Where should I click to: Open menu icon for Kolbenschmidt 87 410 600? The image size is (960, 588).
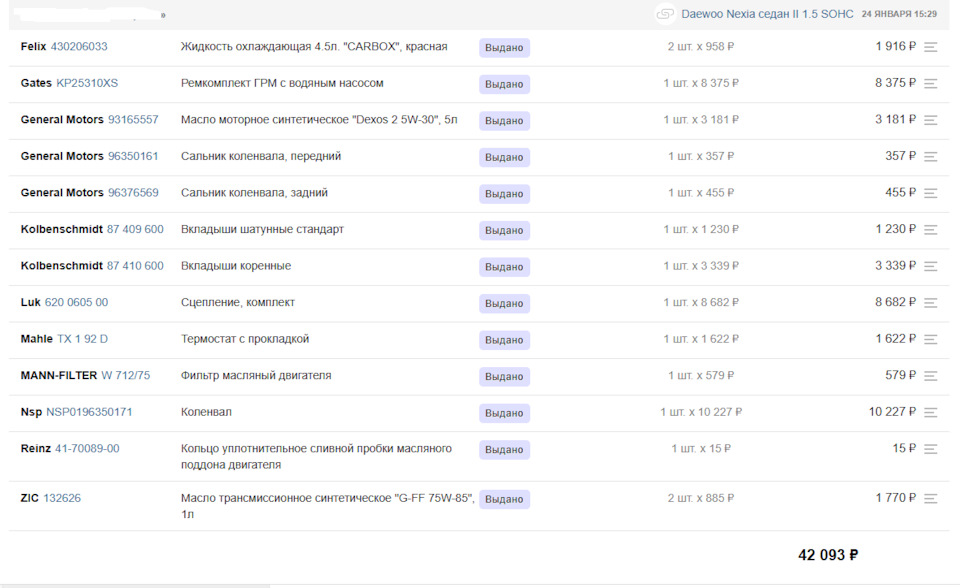[x=931, y=266]
